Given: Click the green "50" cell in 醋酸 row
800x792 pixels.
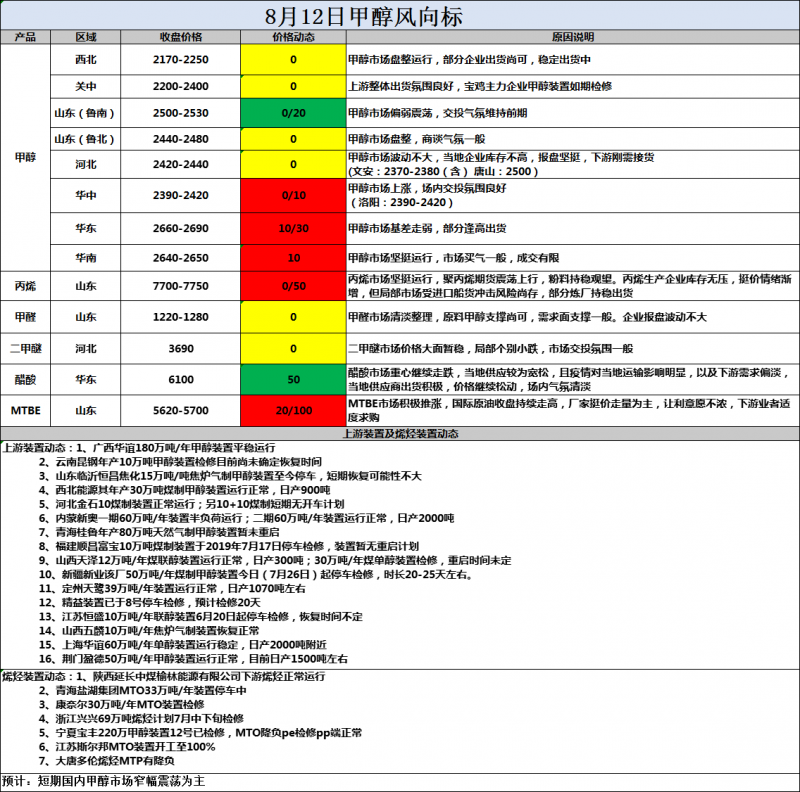Looking at the screenshot, I should [293, 380].
